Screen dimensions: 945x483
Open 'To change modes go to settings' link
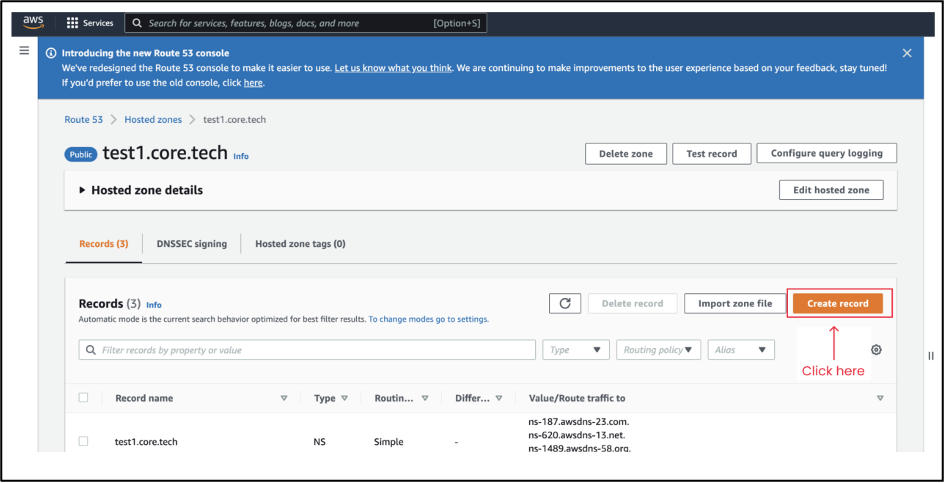tap(429, 319)
